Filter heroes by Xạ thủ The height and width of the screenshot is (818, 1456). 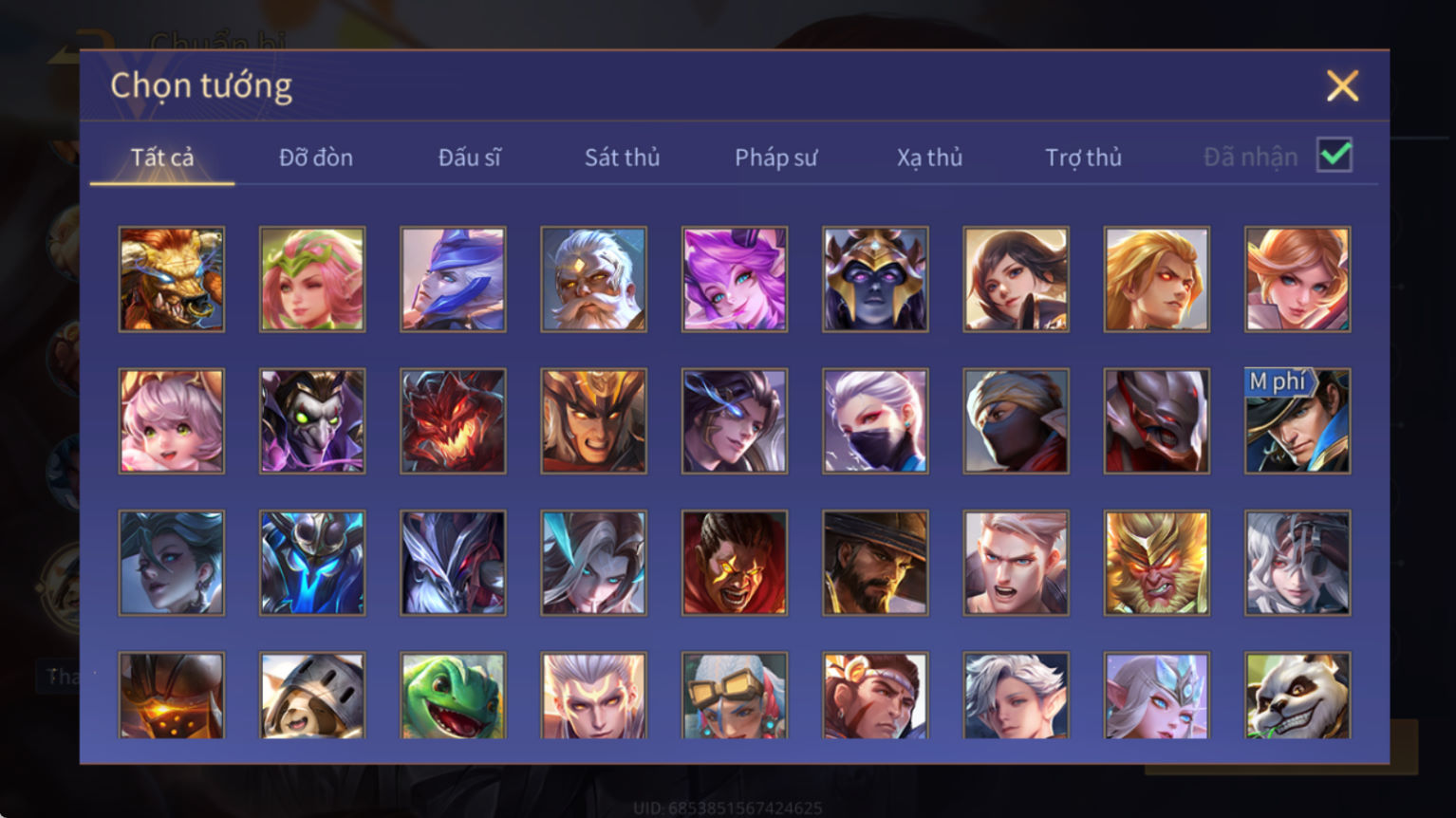(930, 158)
